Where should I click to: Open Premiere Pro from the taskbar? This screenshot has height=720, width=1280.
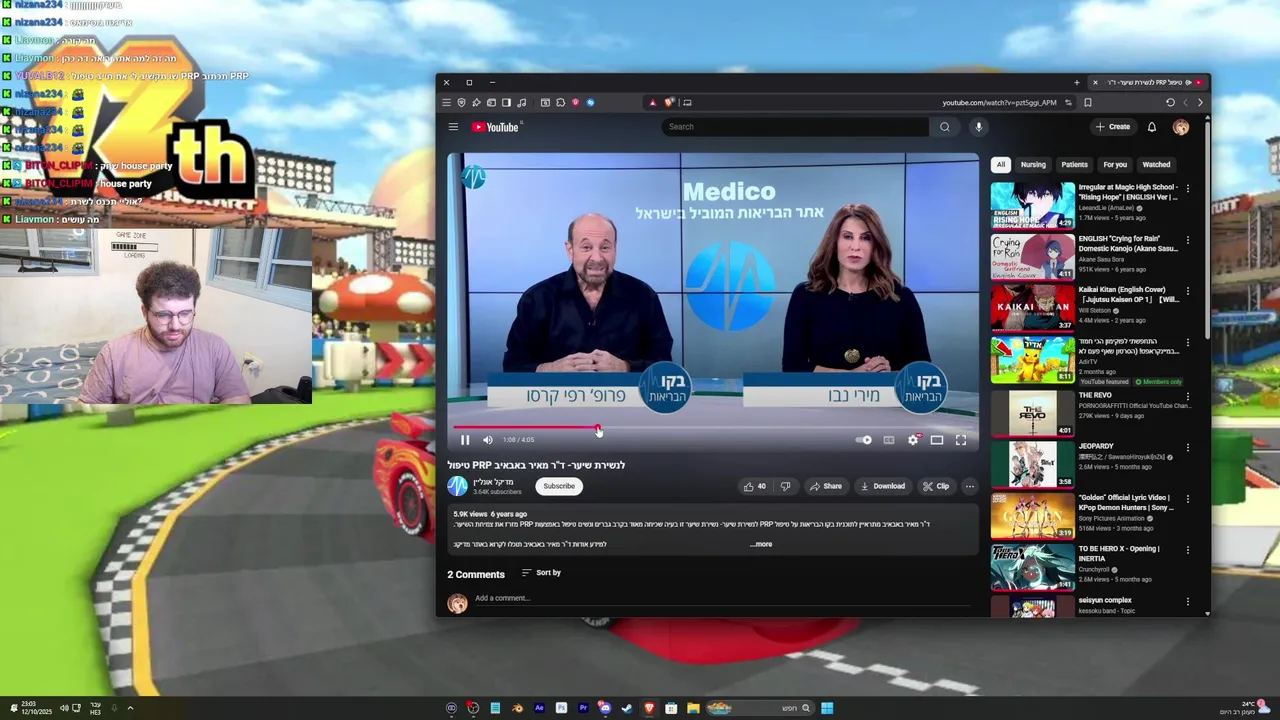point(583,708)
